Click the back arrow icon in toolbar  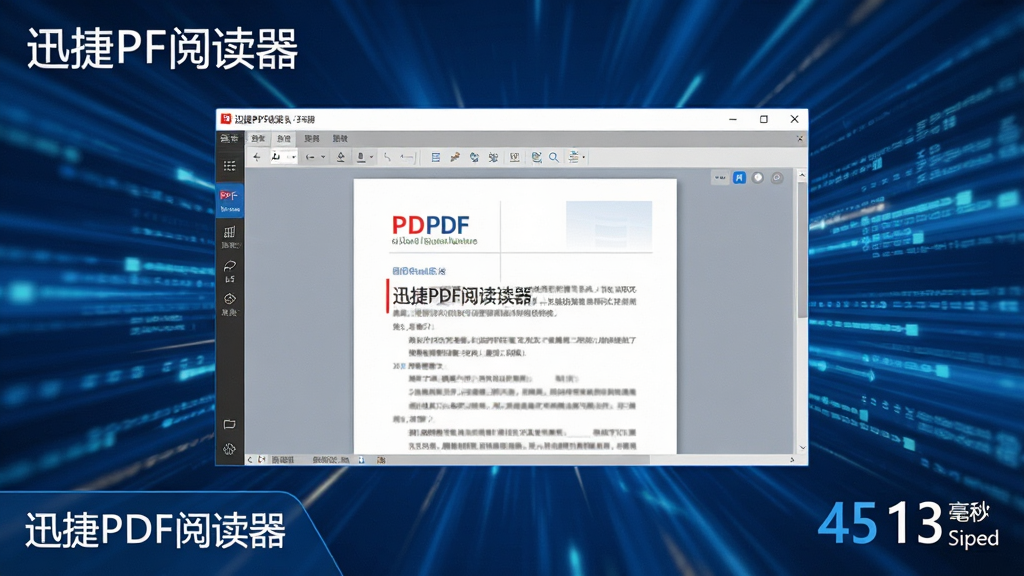[257, 157]
